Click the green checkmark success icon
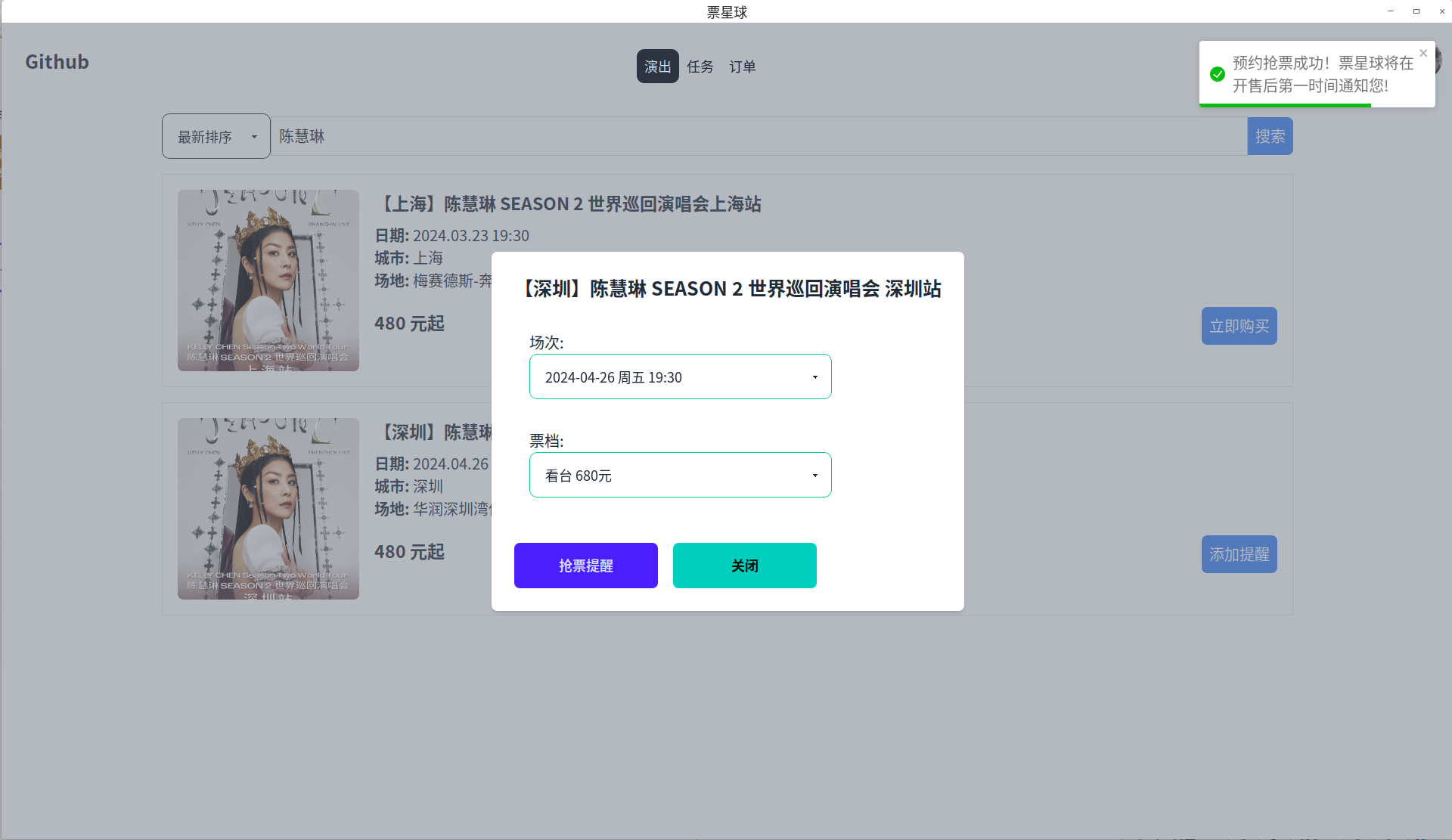This screenshot has width=1452, height=840. tap(1218, 74)
